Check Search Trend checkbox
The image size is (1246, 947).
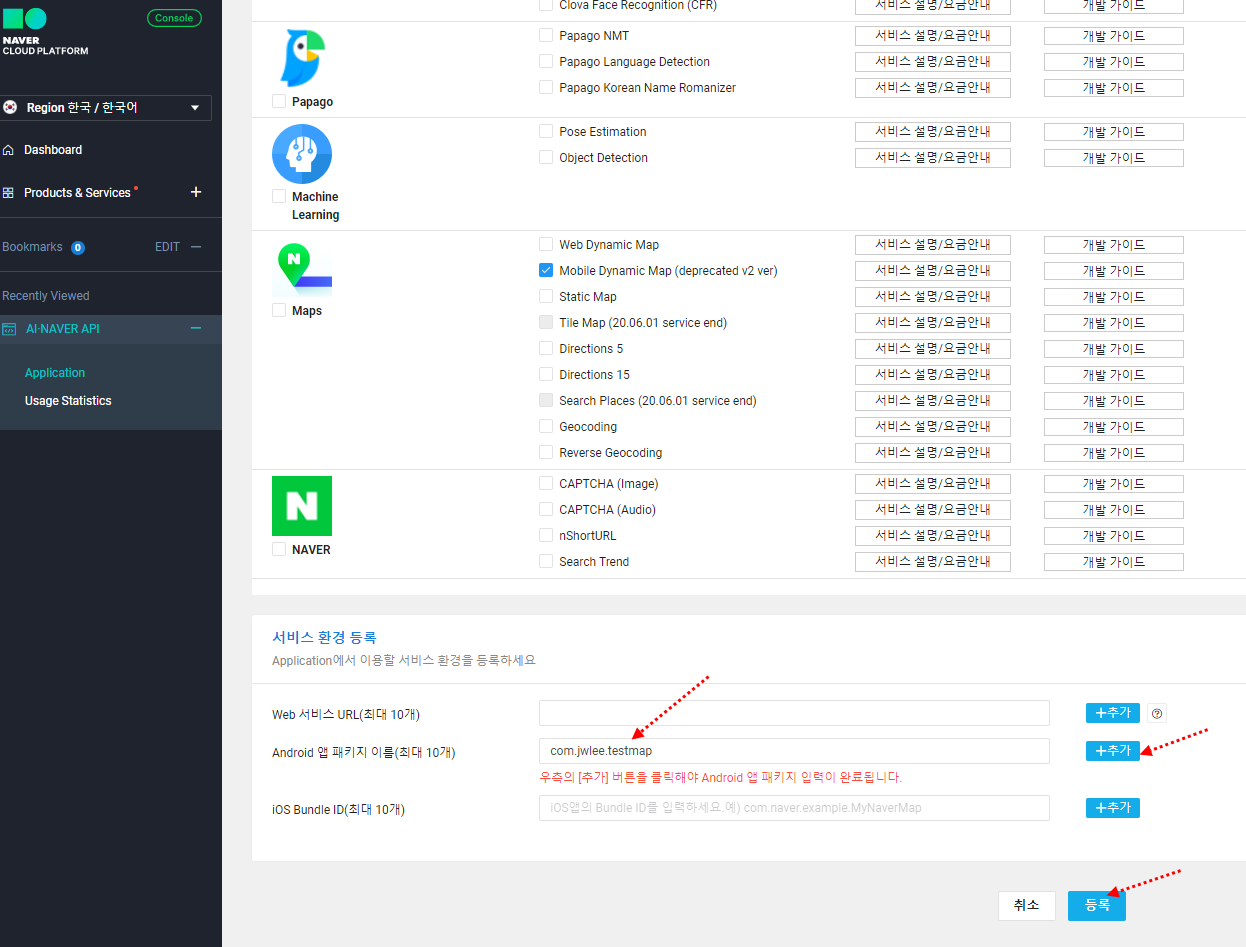(546, 561)
